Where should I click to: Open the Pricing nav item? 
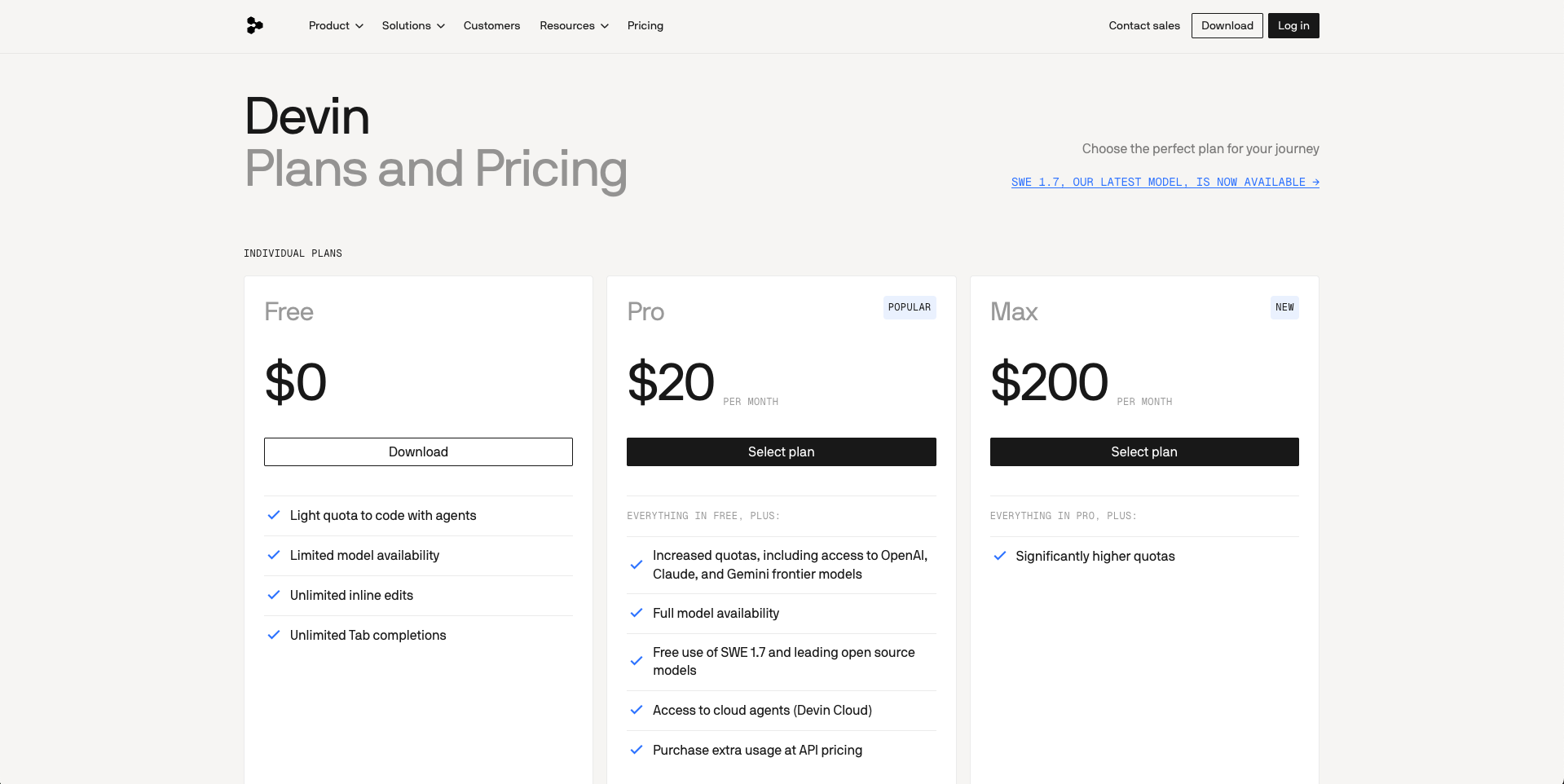(x=645, y=26)
